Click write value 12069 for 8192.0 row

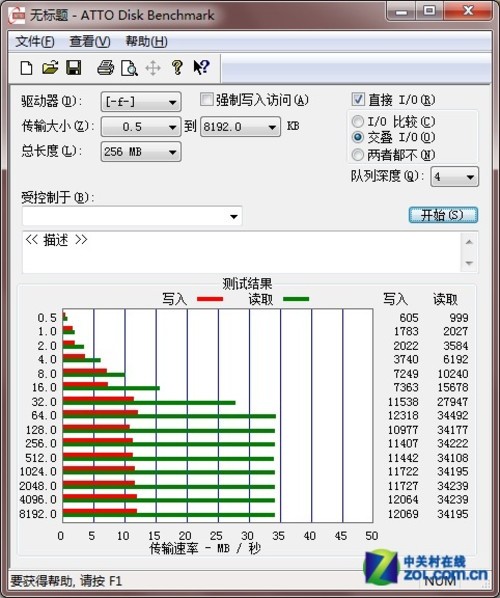click(x=403, y=514)
